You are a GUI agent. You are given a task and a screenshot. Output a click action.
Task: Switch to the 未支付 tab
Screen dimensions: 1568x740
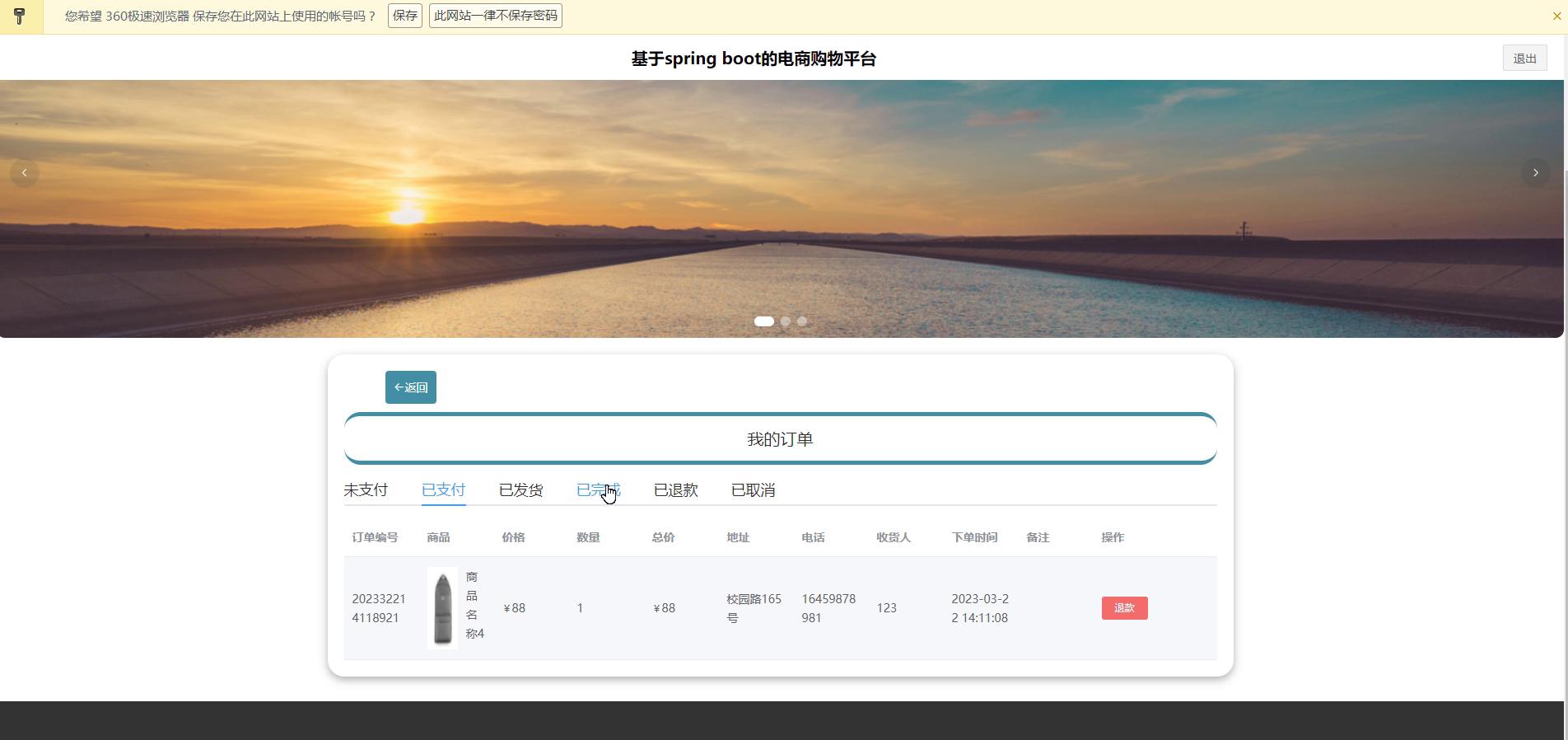pos(366,490)
